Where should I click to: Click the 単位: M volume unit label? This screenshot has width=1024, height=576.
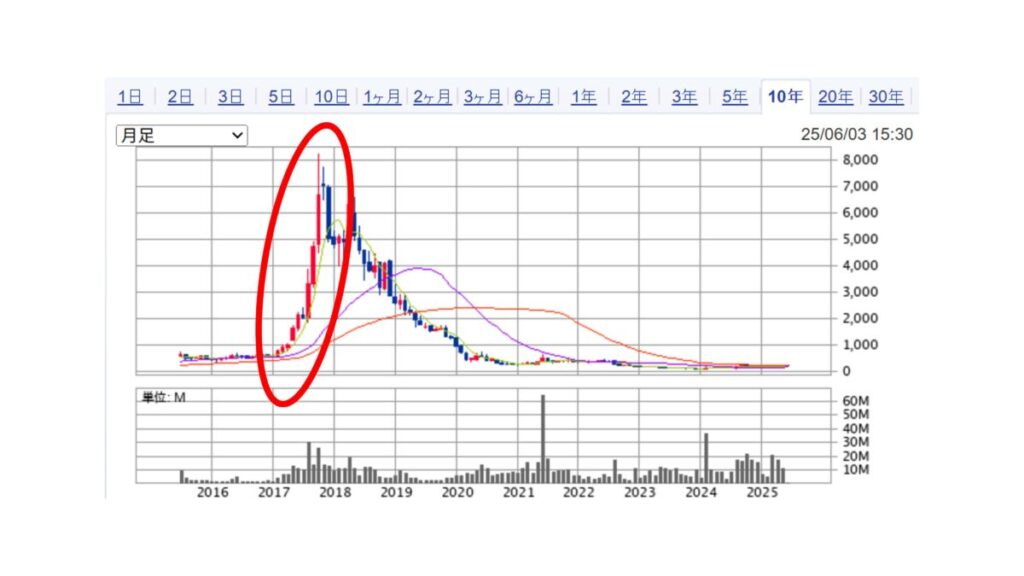tap(163, 397)
